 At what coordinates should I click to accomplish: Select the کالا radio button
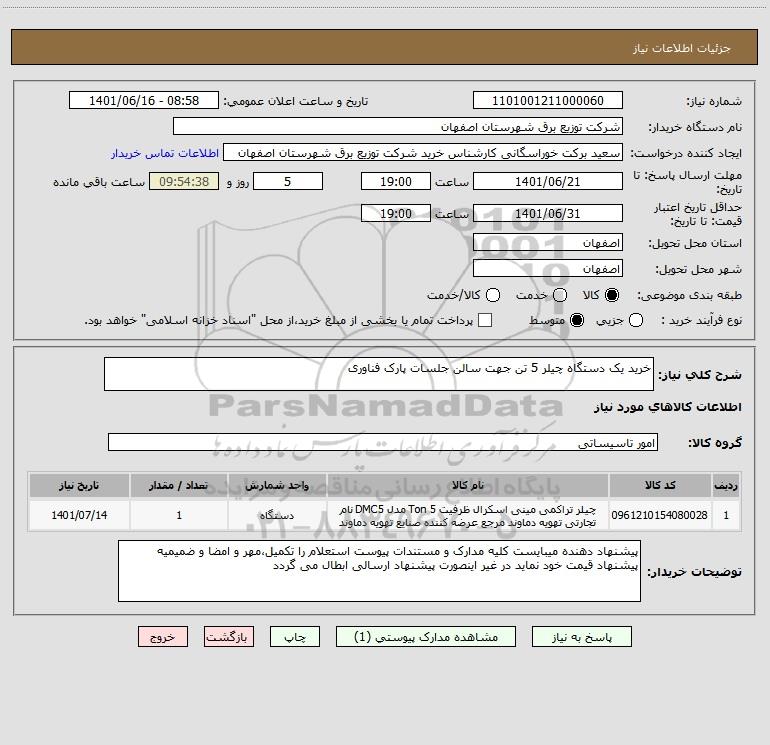tap(612, 295)
